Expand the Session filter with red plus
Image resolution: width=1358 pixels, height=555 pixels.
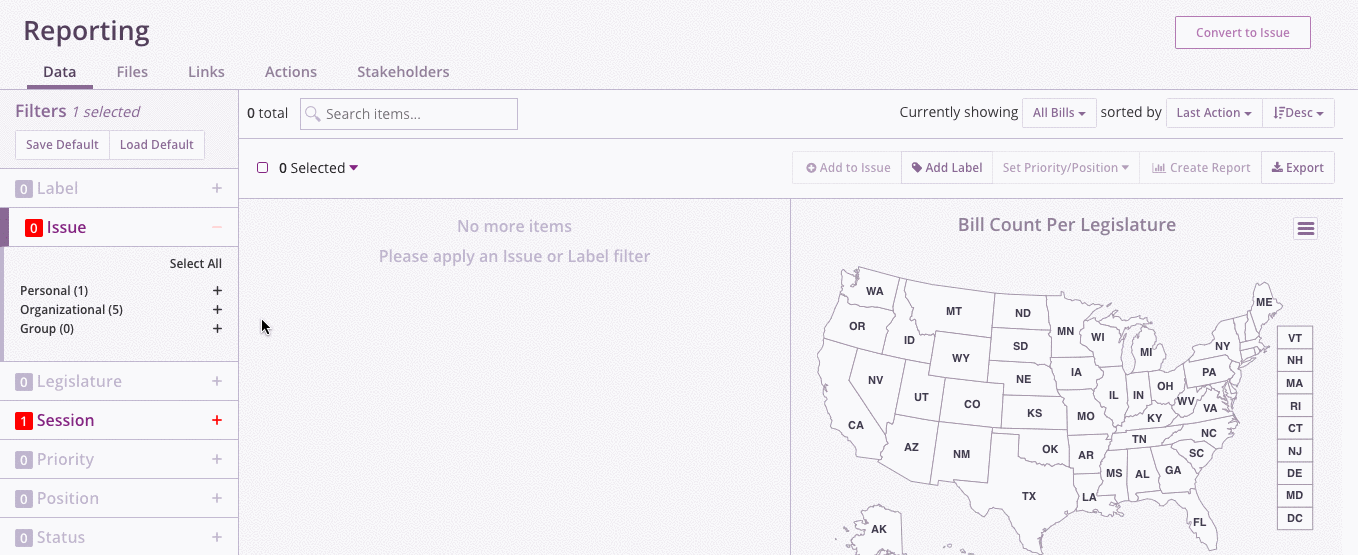(217, 421)
